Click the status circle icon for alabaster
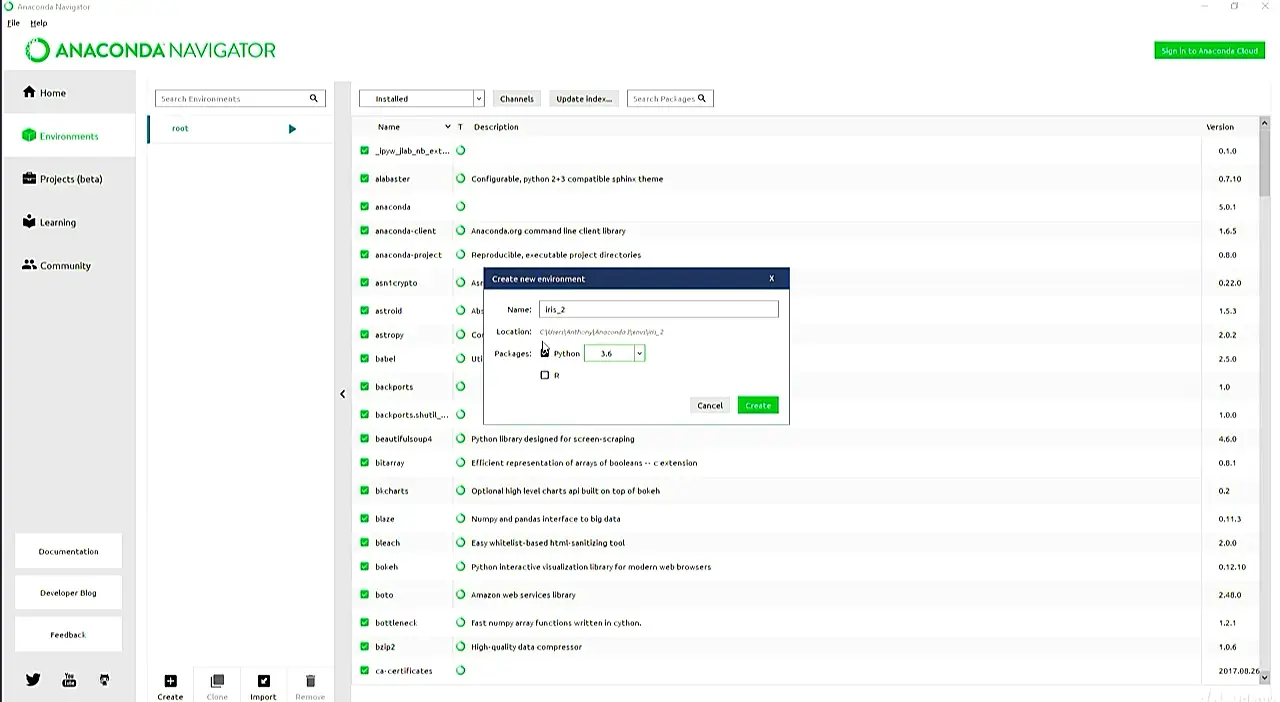 point(461,179)
